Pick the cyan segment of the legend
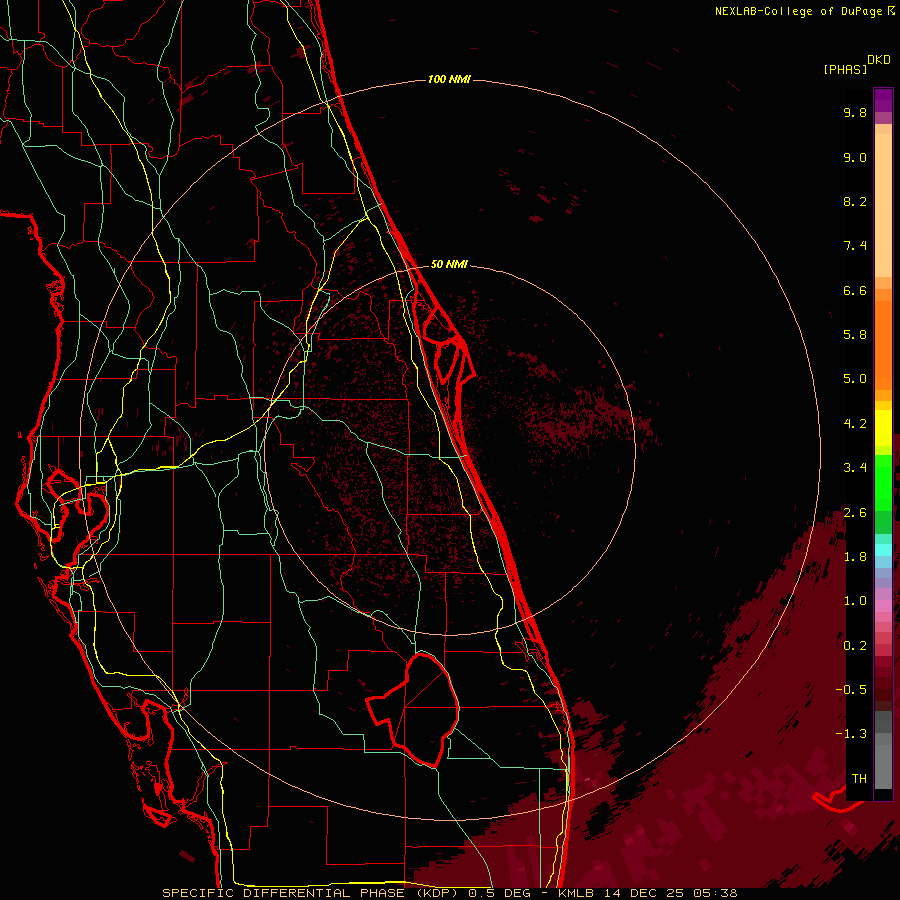This screenshot has height=900, width=900. 883,549
